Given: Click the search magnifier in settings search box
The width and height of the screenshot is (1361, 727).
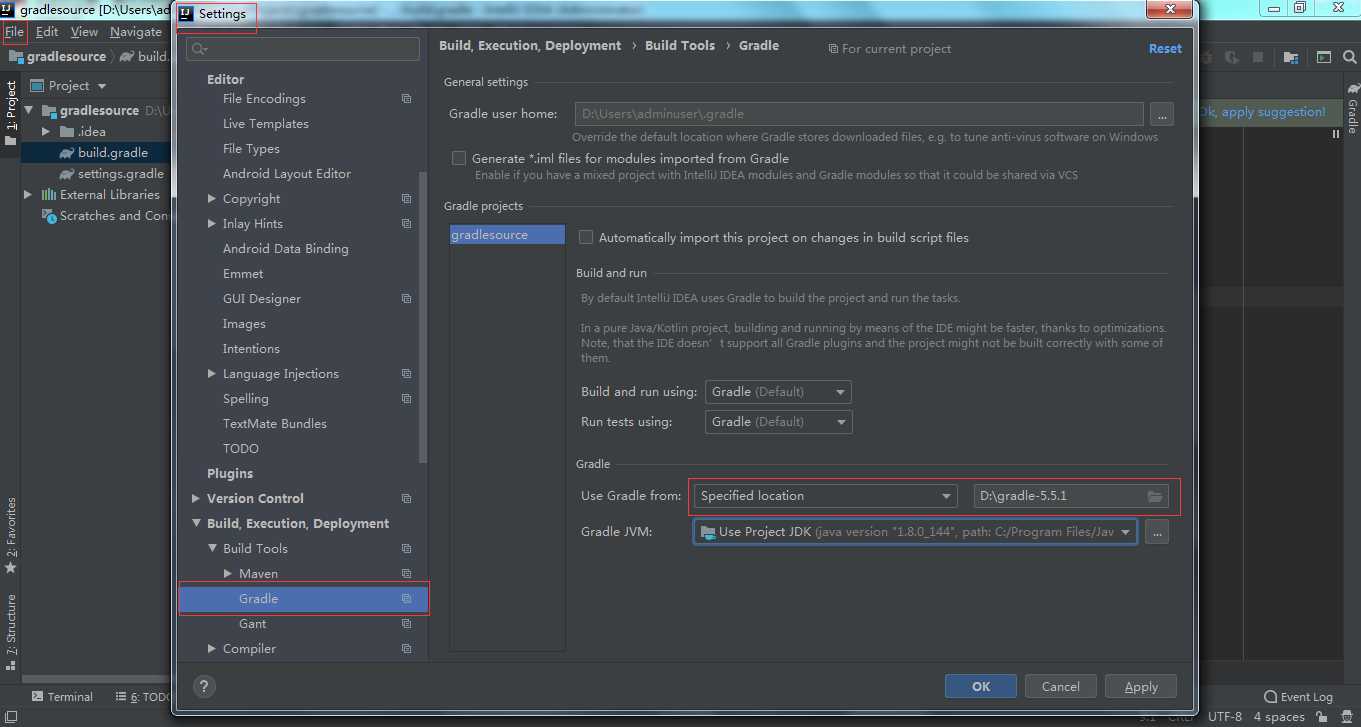Looking at the screenshot, I should pos(198,49).
